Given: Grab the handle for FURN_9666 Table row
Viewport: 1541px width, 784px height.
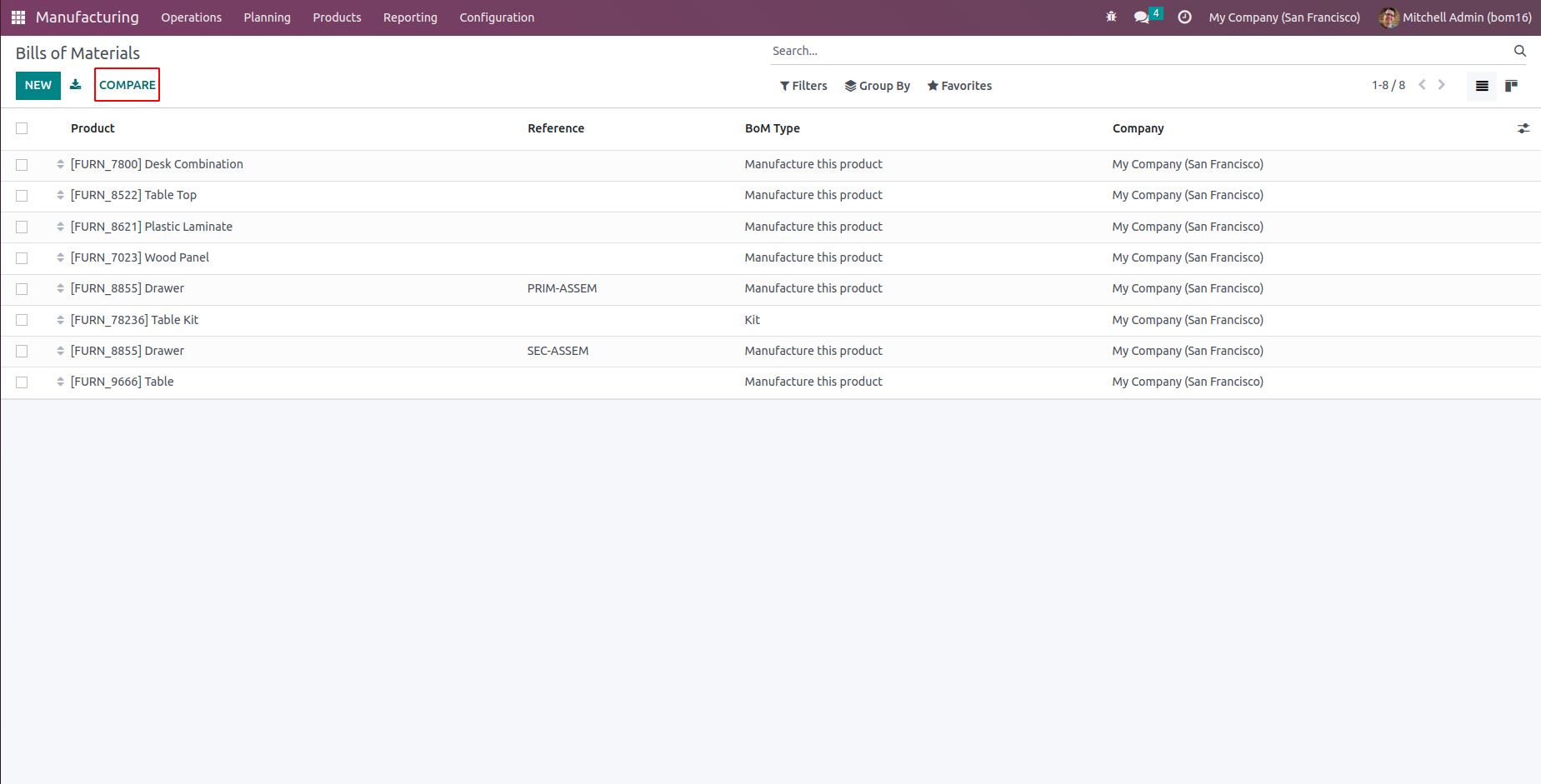Looking at the screenshot, I should pos(60,382).
